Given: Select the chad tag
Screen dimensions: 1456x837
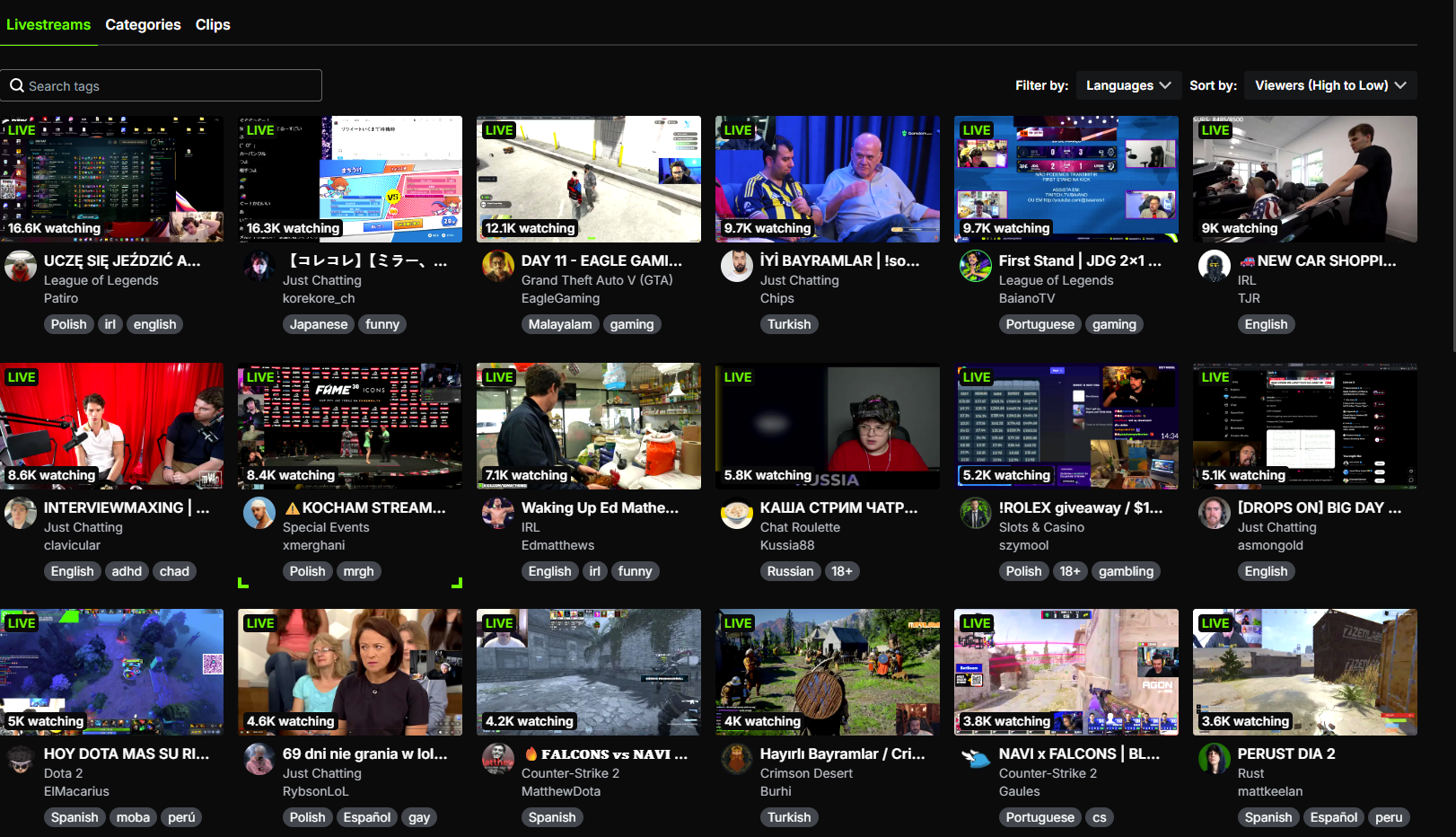Looking at the screenshot, I should click(x=174, y=571).
